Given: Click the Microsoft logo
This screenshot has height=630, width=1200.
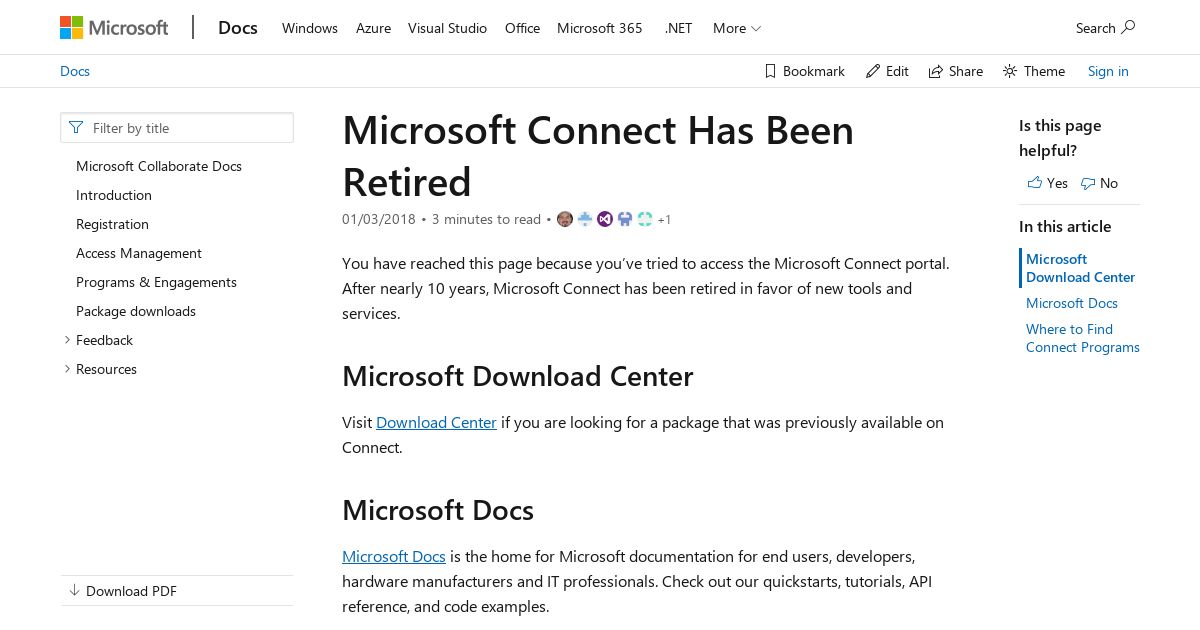Looking at the screenshot, I should [x=114, y=28].
